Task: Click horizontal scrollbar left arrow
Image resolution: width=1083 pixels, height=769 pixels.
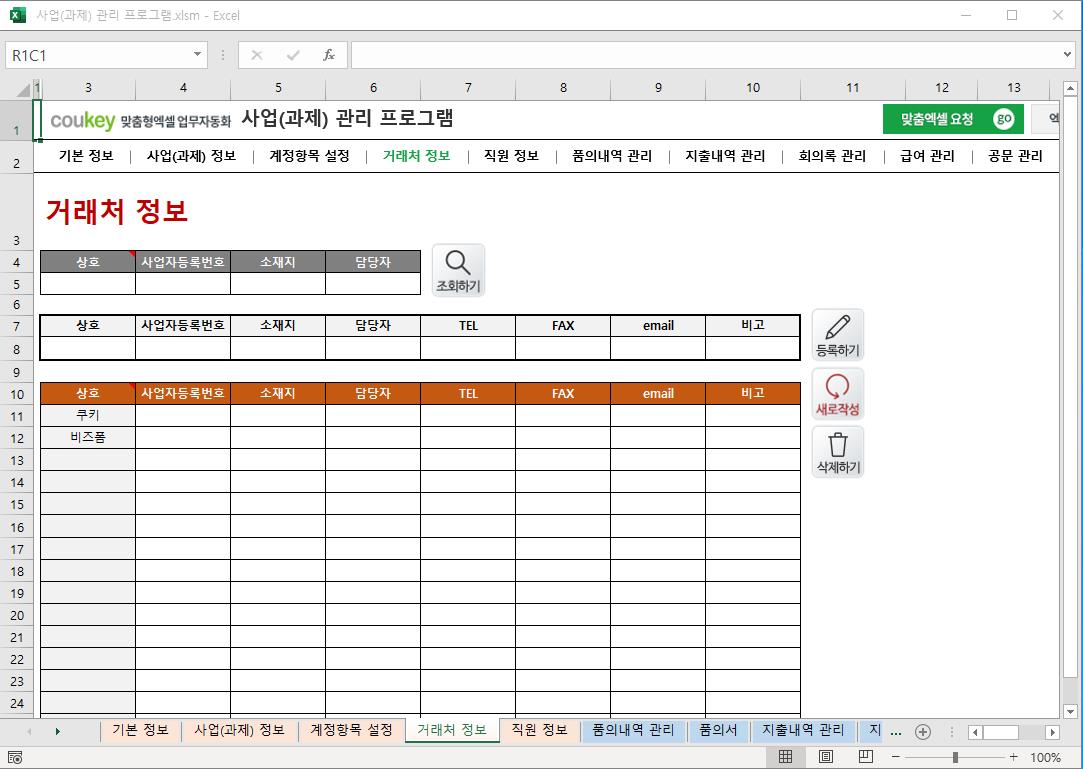Action: click(975, 732)
